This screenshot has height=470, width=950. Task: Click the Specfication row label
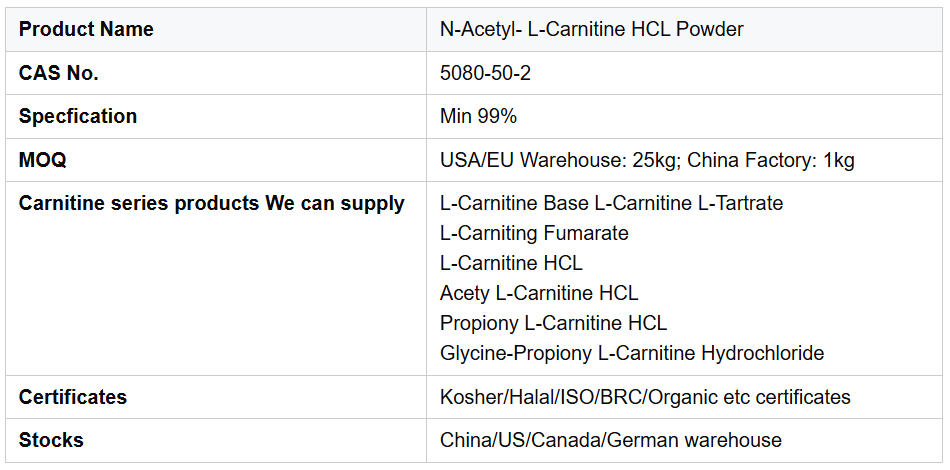pyautogui.click(x=78, y=116)
